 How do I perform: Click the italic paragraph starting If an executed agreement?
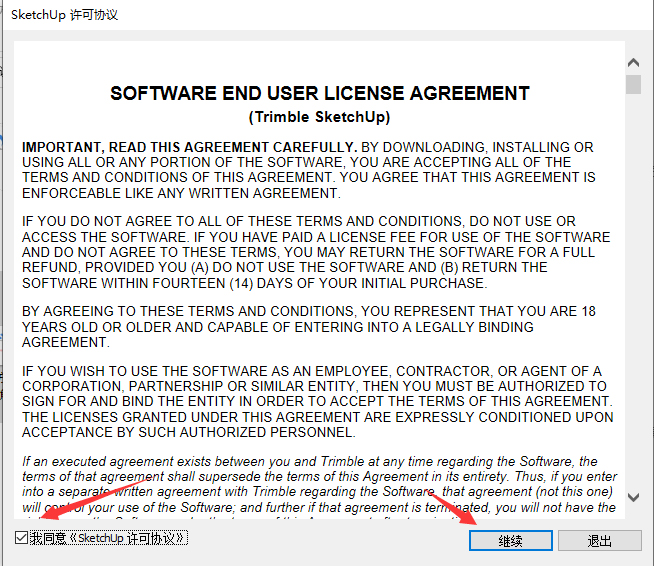click(x=319, y=487)
